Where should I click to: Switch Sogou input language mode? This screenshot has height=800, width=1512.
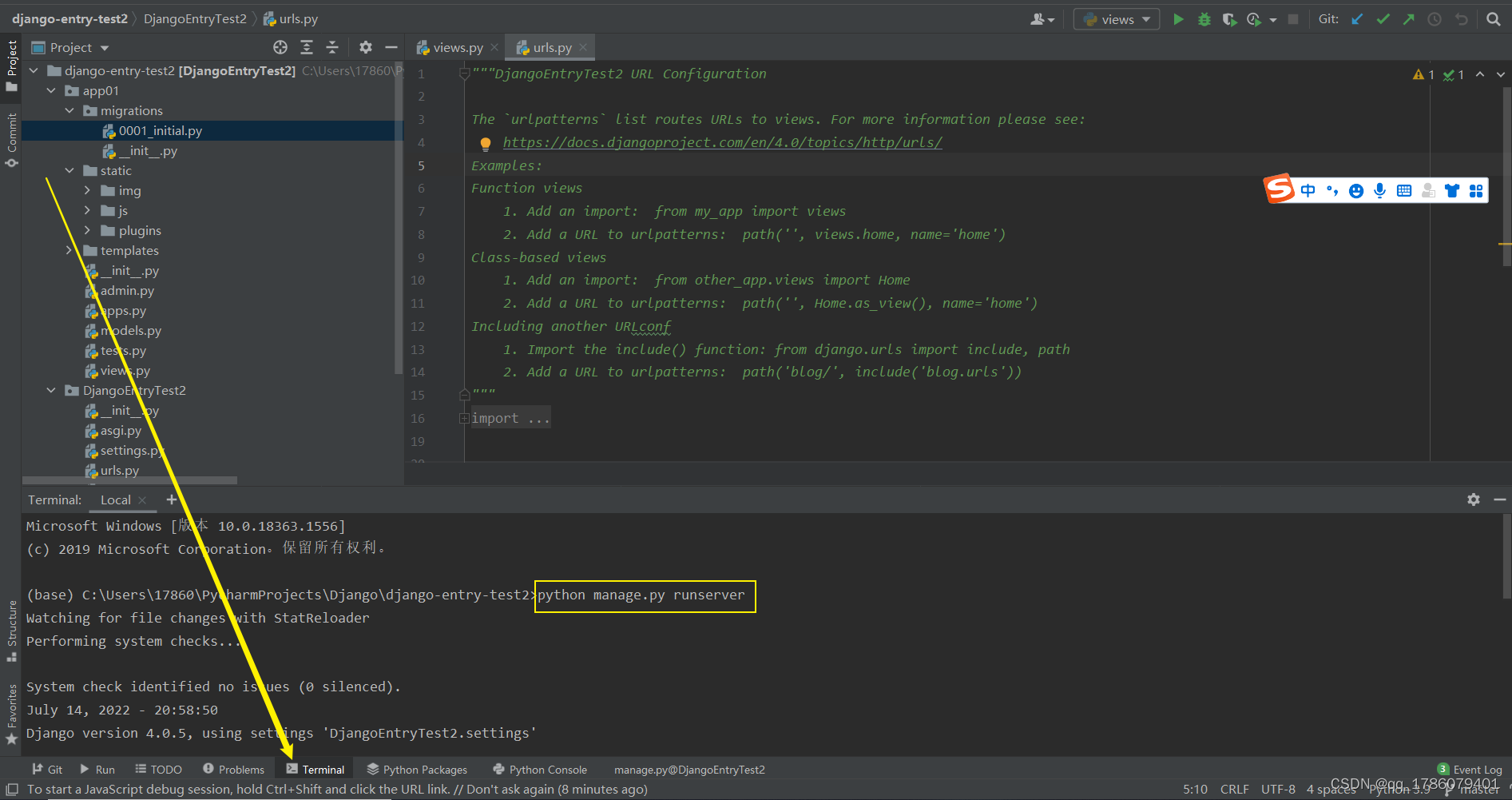pos(1308,190)
